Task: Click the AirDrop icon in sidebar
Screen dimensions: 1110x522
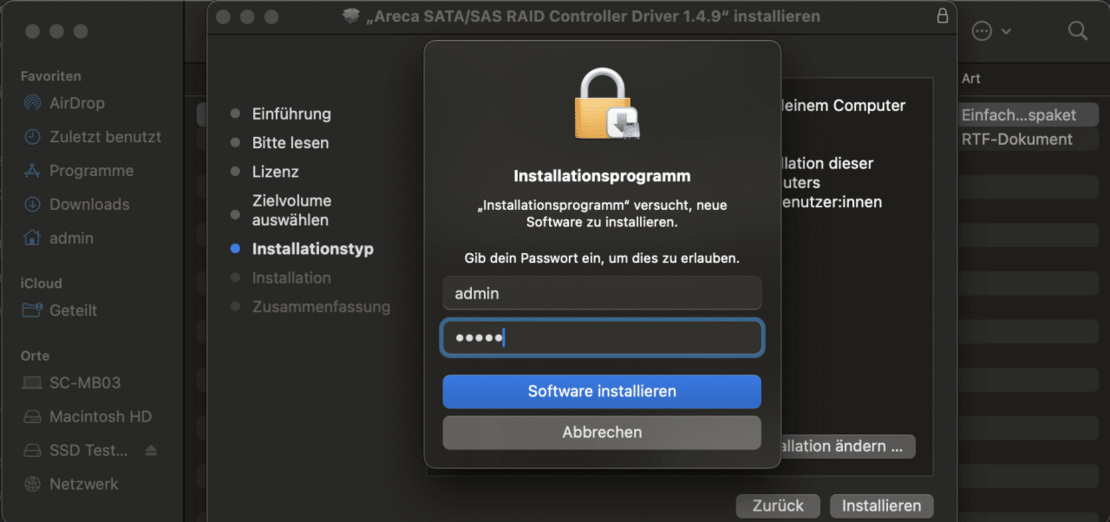Action: (33, 103)
